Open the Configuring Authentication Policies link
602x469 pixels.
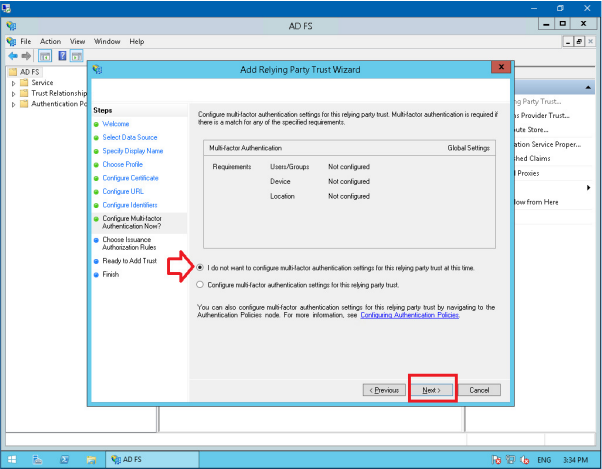click(409, 315)
